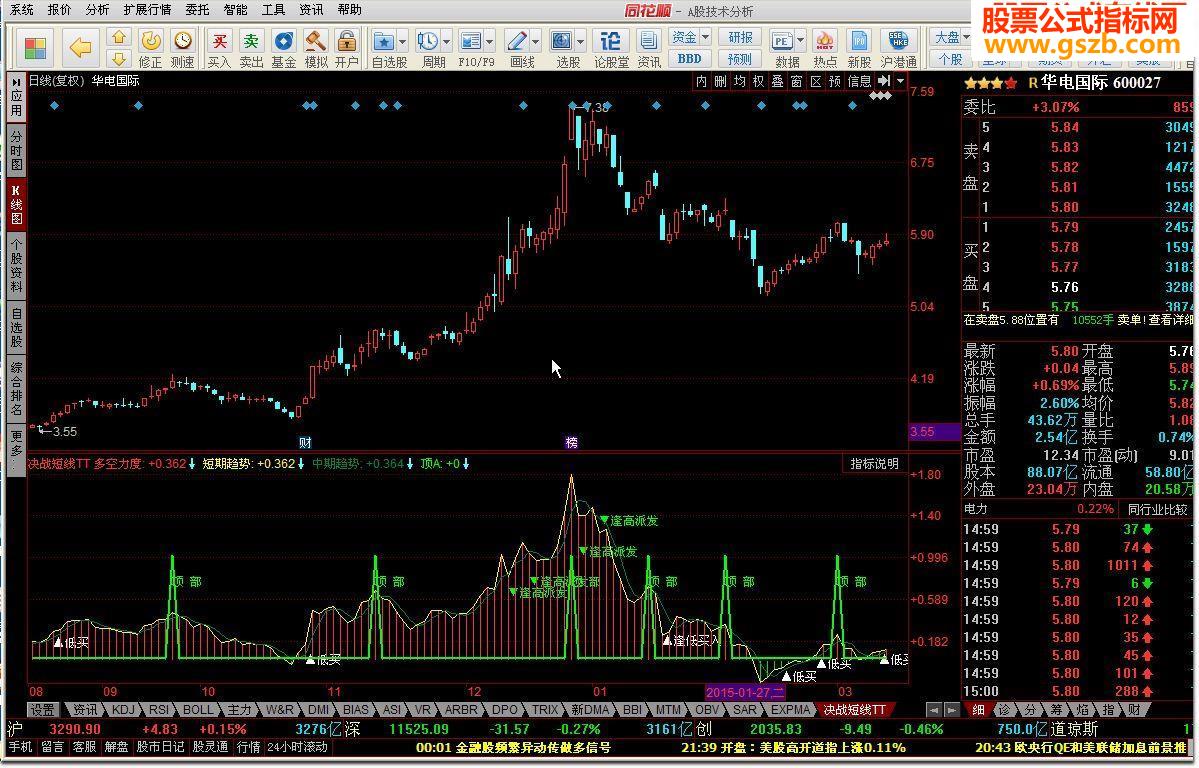Open the 热点 flame hot icon
This screenshot has height=768, width=1199.
(x=824, y=41)
